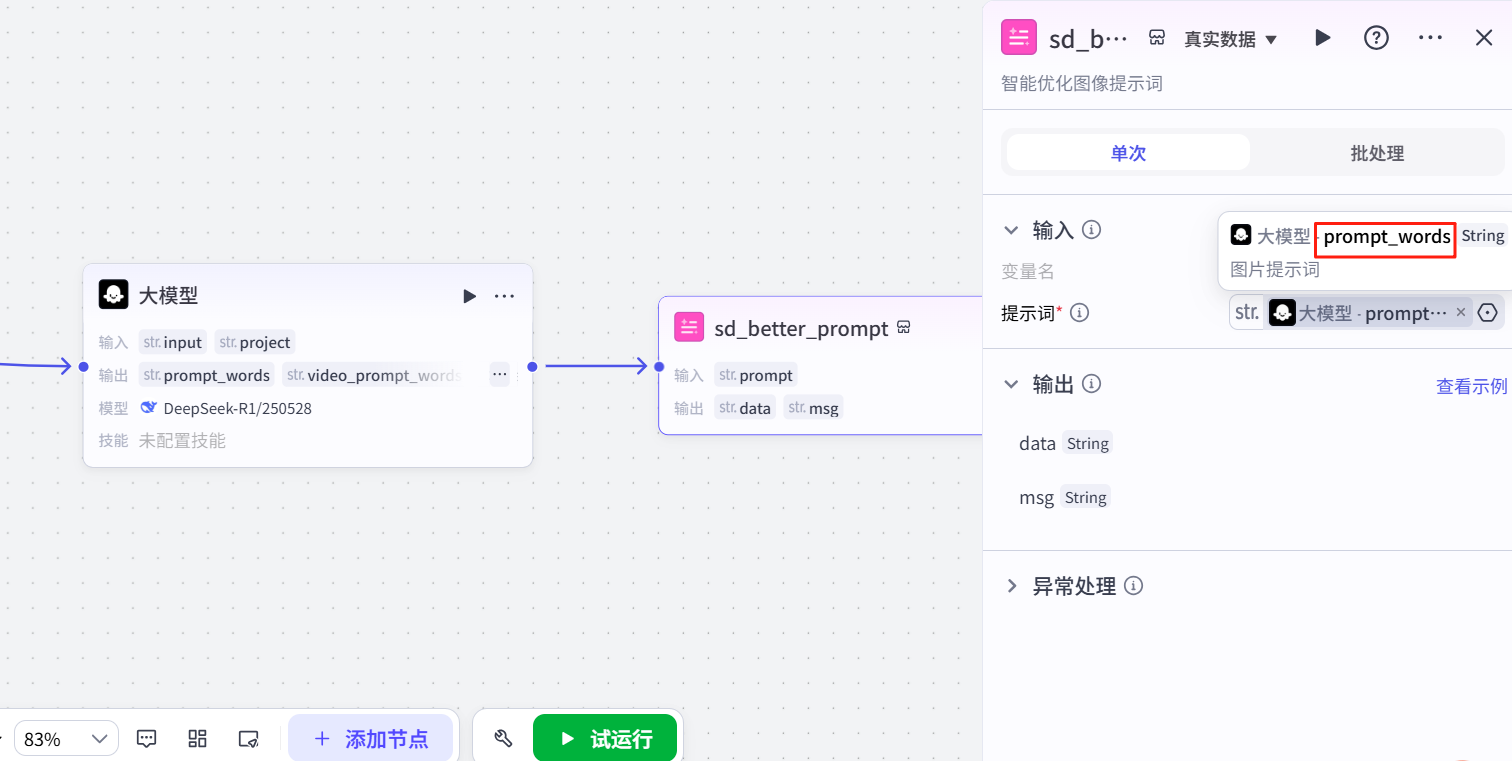This screenshot has height=761, width=1512.
Task: Expand the 异常处理 section
Action: point(1011,586)
